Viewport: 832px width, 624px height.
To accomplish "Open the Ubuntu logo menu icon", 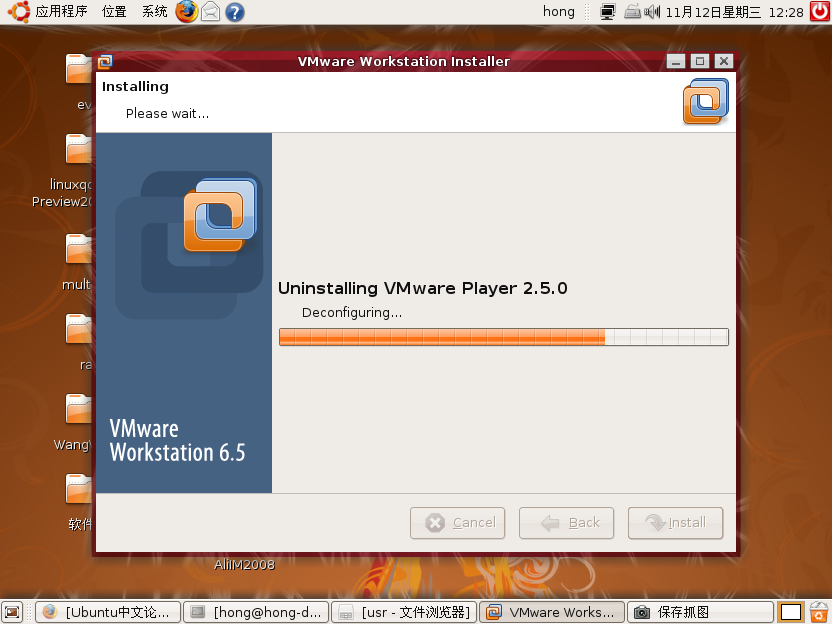I will (x=19, y=12).
